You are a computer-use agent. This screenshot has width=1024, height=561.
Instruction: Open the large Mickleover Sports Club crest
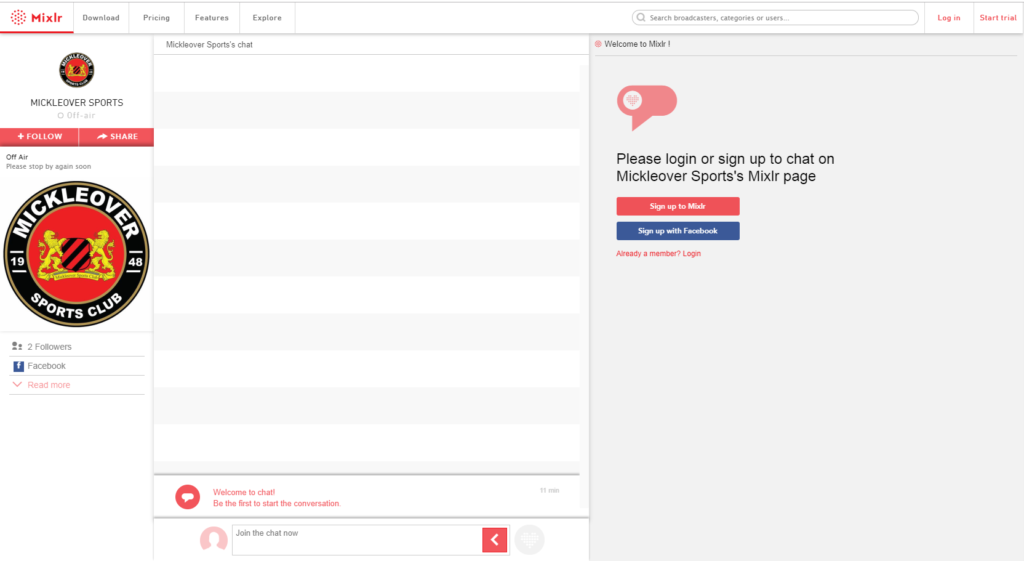76,254
